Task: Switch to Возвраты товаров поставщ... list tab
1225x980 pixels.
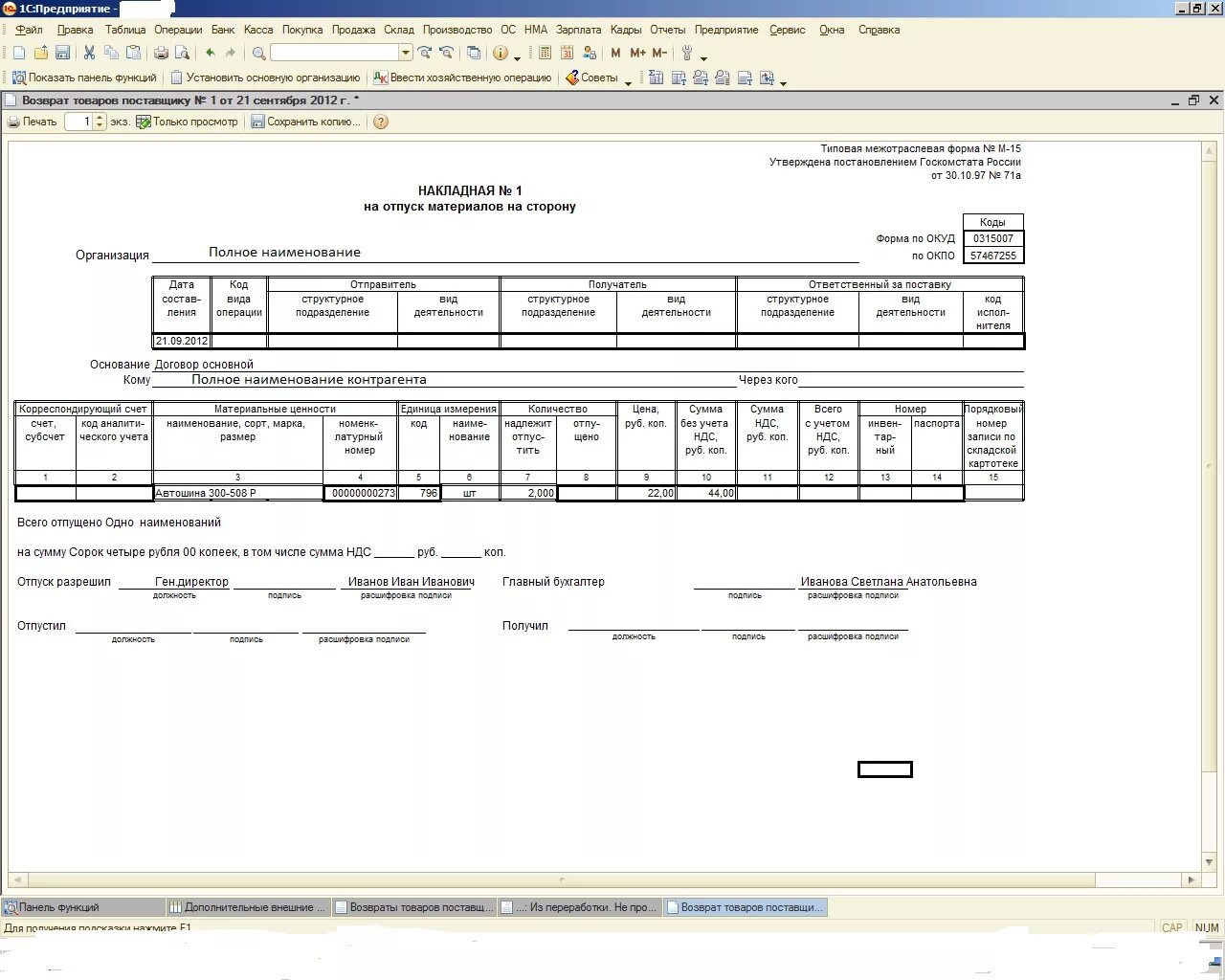Action: click(414, 907)
